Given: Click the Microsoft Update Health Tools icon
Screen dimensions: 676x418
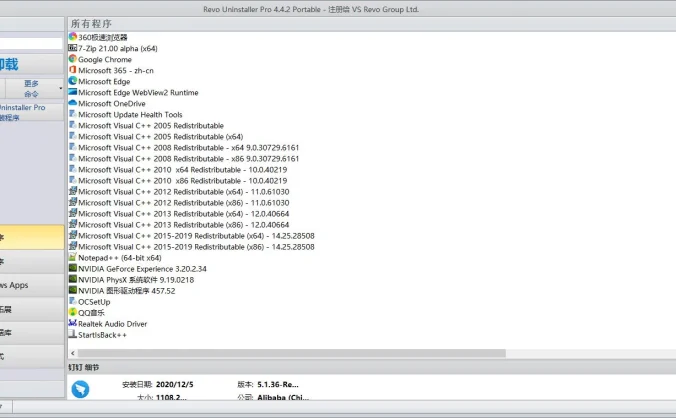Looking at the screenshot, I should (73, 114).
